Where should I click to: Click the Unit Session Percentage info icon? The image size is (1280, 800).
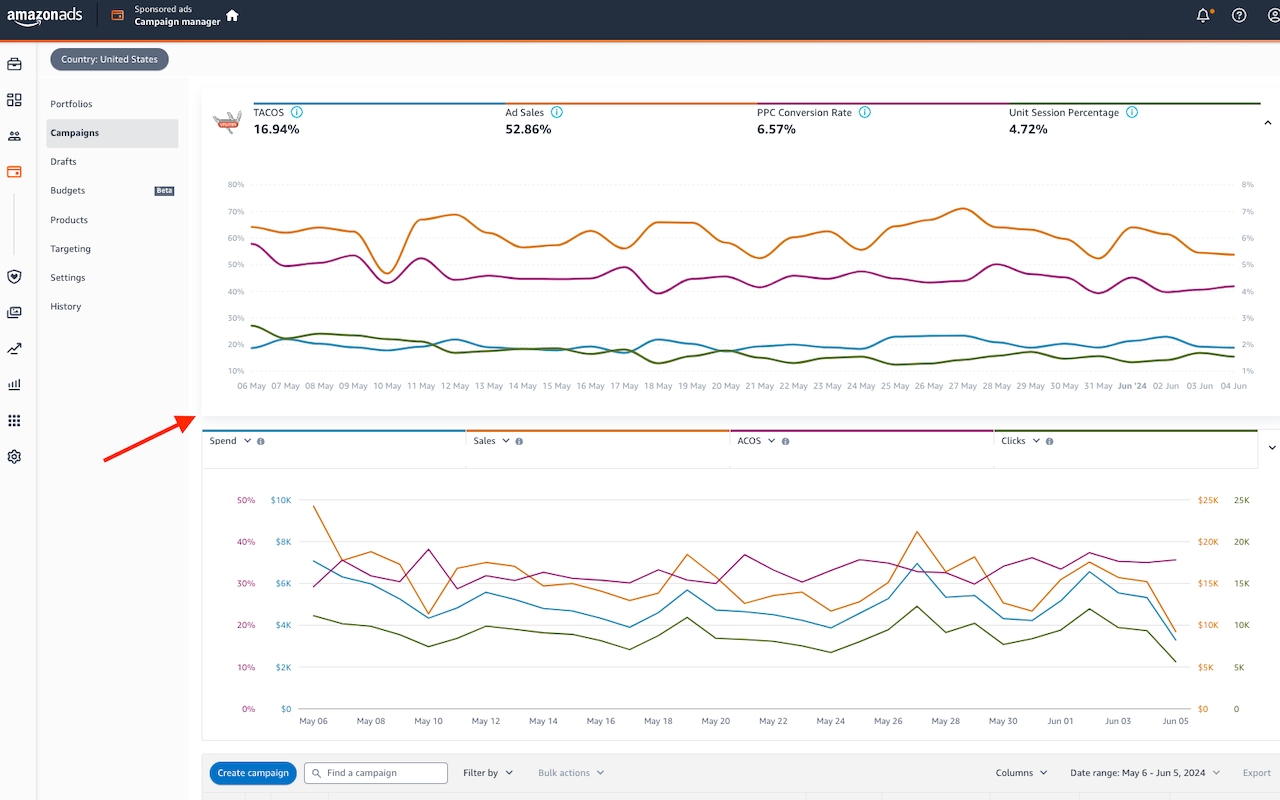click(x=1132, y=112)
